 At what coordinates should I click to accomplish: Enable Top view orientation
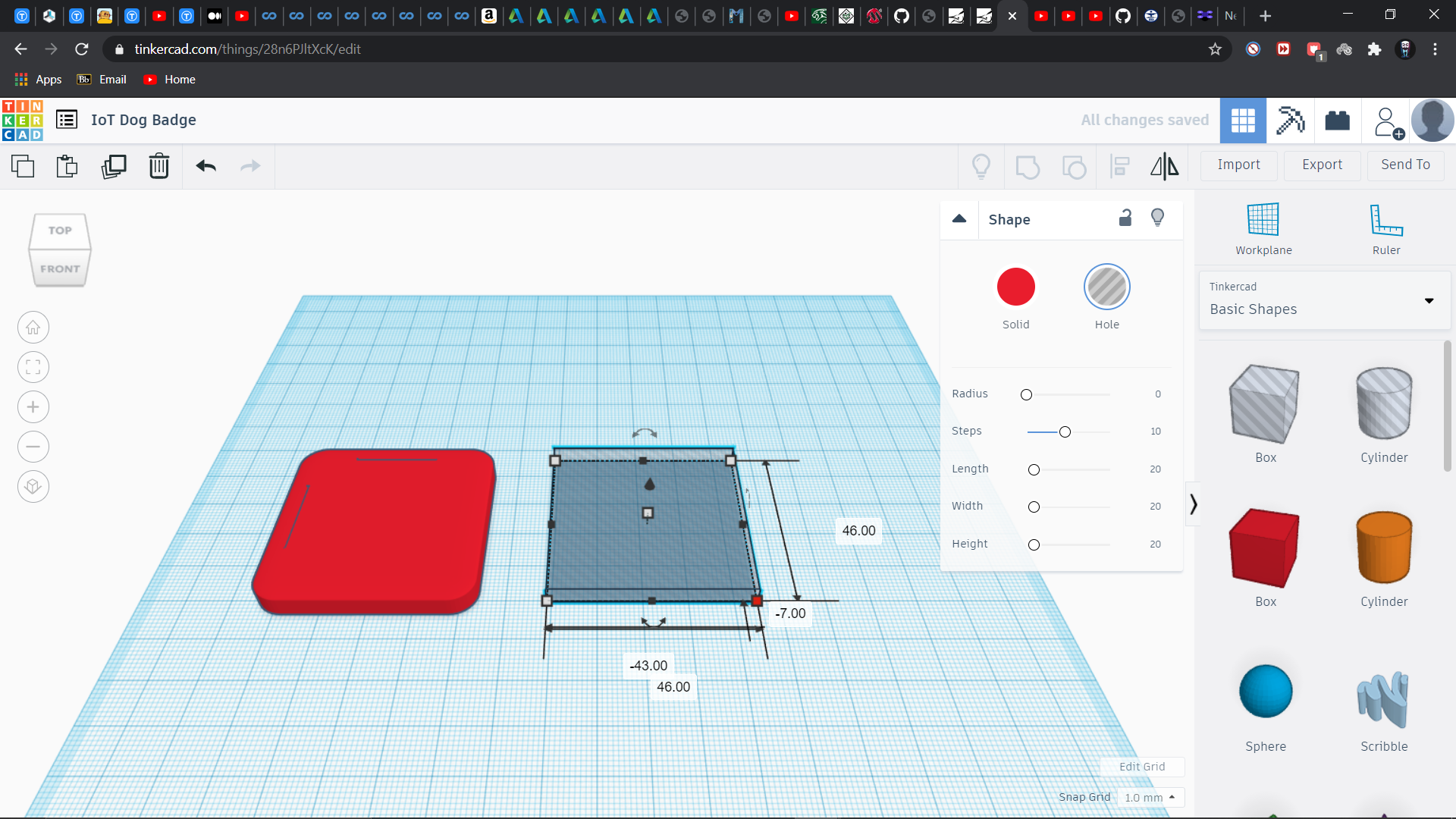click(x=60, y=229)
